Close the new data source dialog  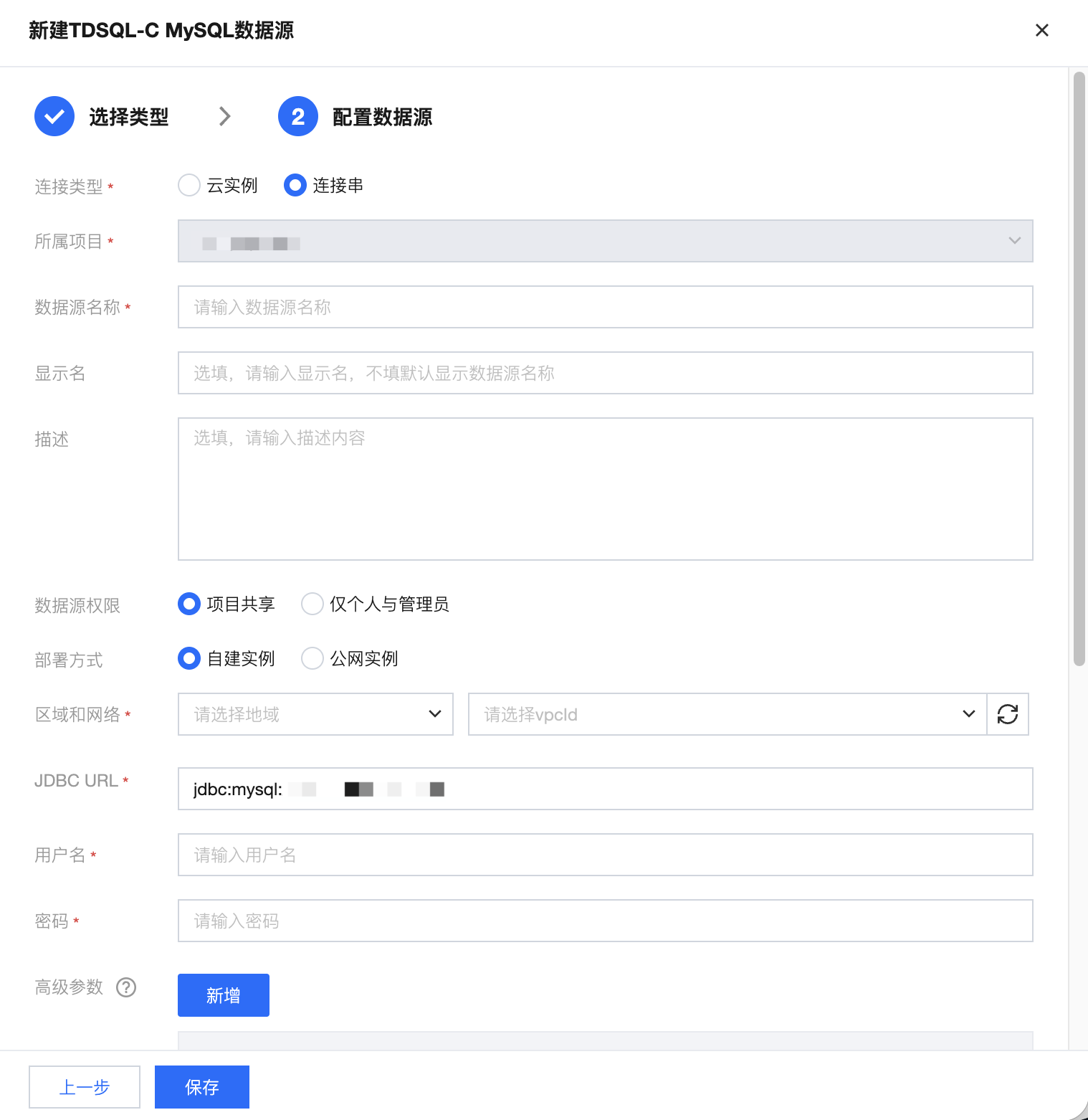point(1042,30)
